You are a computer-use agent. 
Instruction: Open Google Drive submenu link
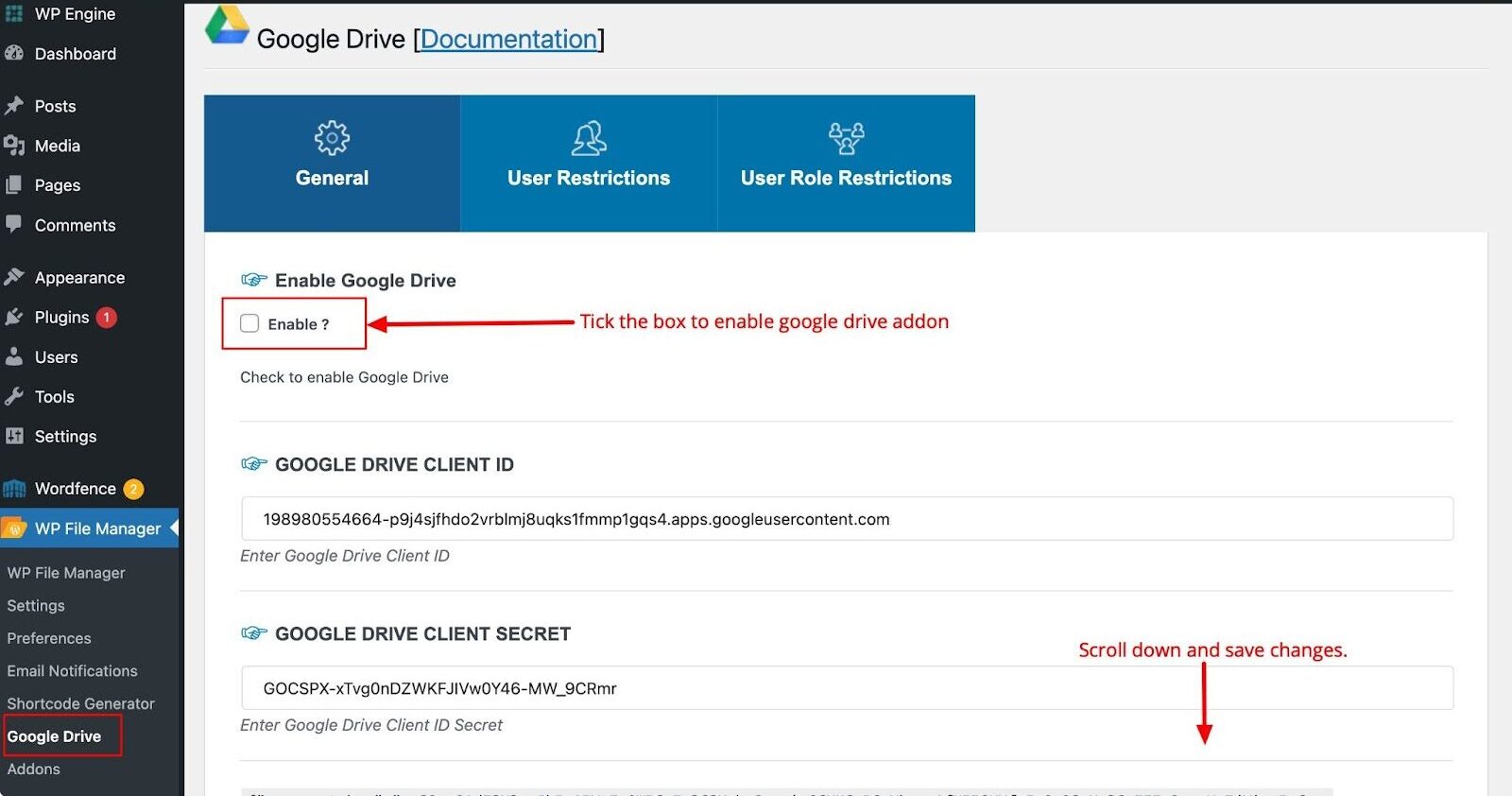pyautogui.click(x=54, y=736)
